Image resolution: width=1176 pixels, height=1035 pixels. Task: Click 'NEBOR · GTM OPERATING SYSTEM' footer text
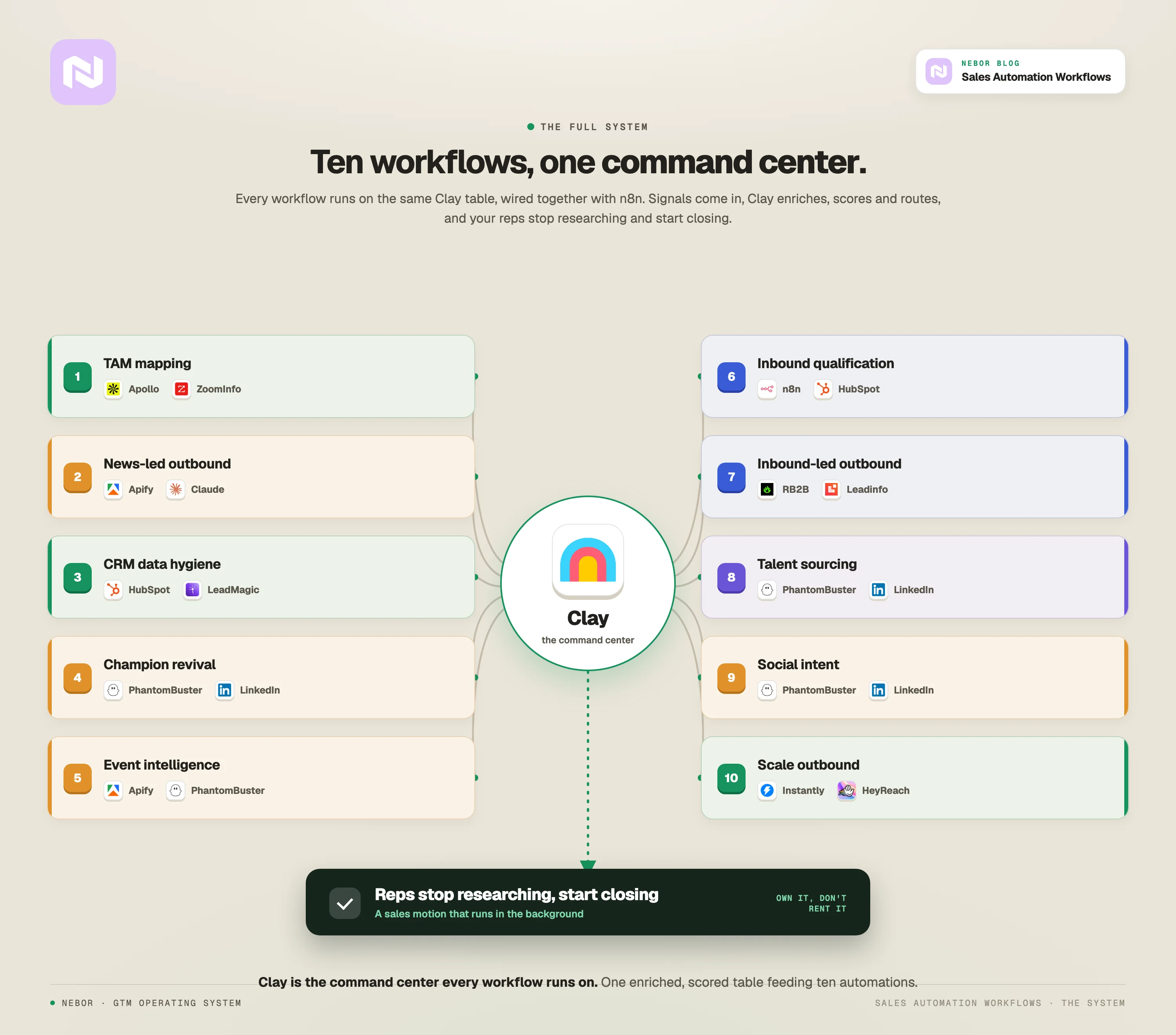pos(151,1003)
